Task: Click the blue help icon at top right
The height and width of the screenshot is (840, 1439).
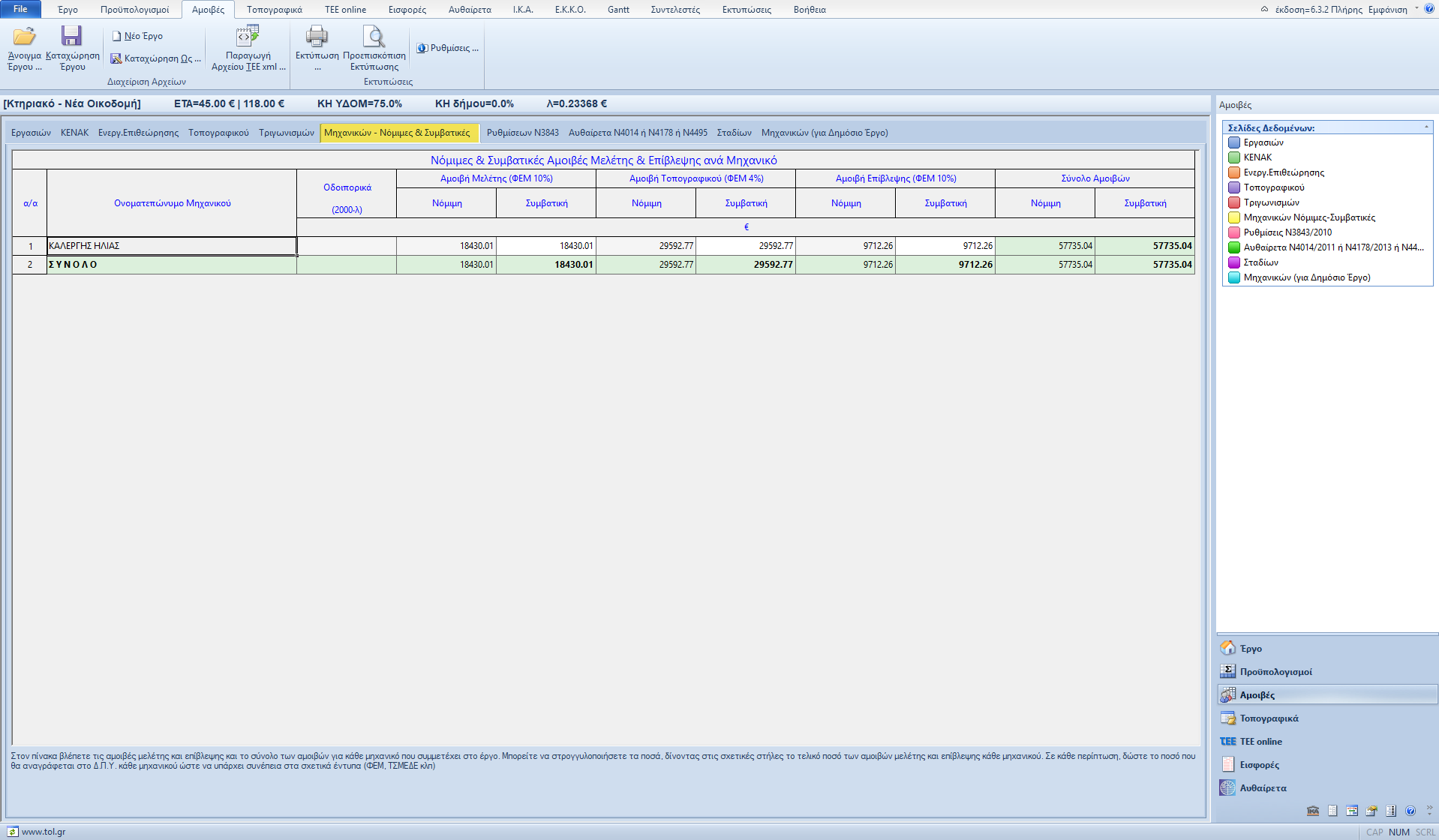Action: click(x=1429, y=9)
